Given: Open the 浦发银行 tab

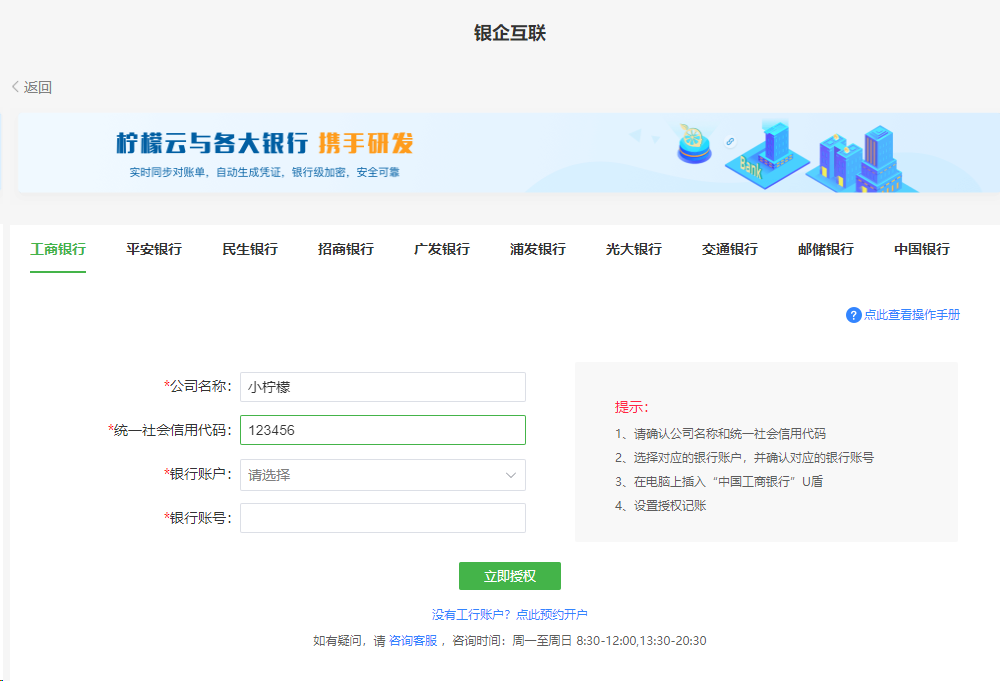Looking at the screenshot, I should [x=537, y=249].
